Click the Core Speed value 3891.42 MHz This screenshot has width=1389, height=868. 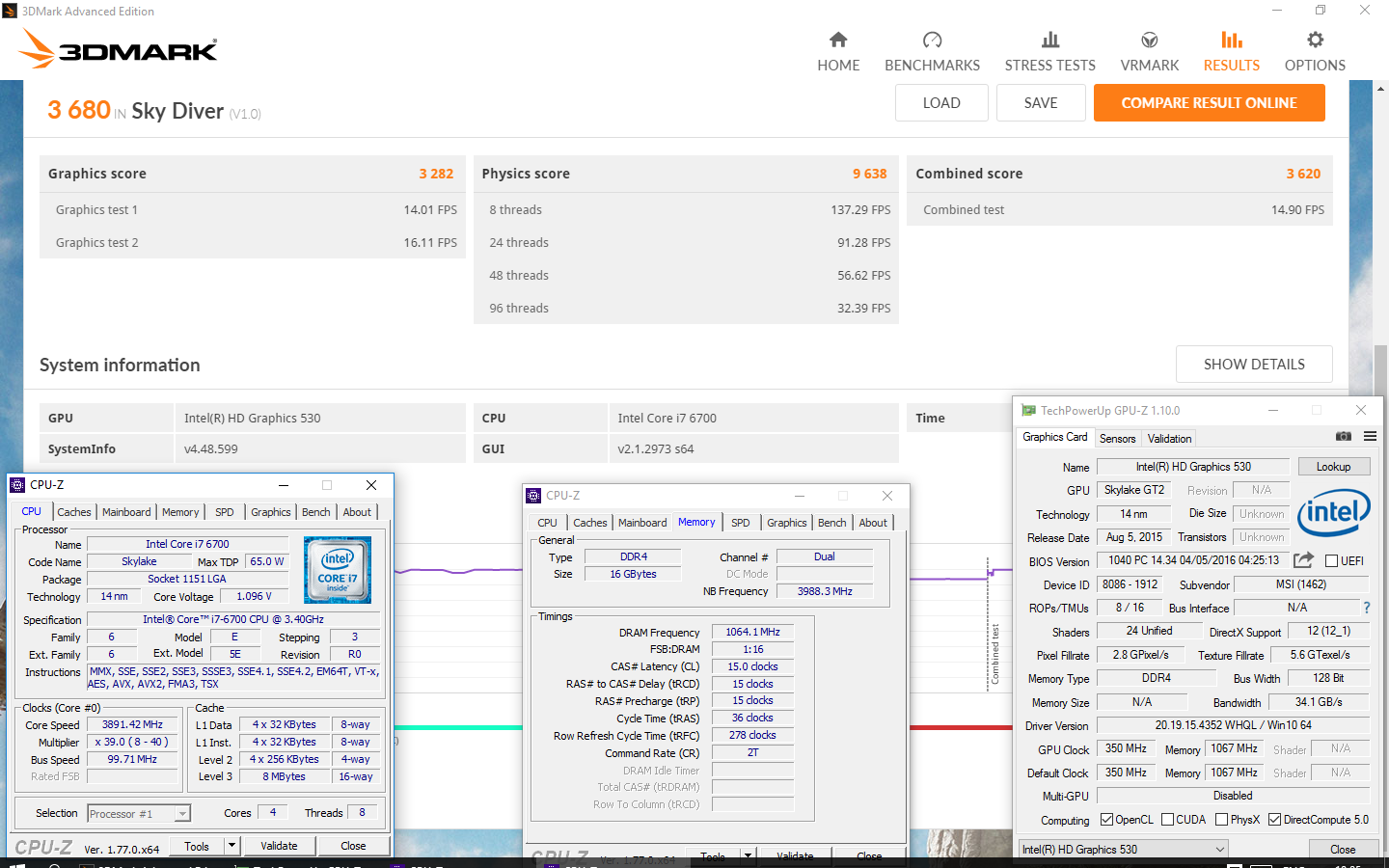click(x=133, y=724)
